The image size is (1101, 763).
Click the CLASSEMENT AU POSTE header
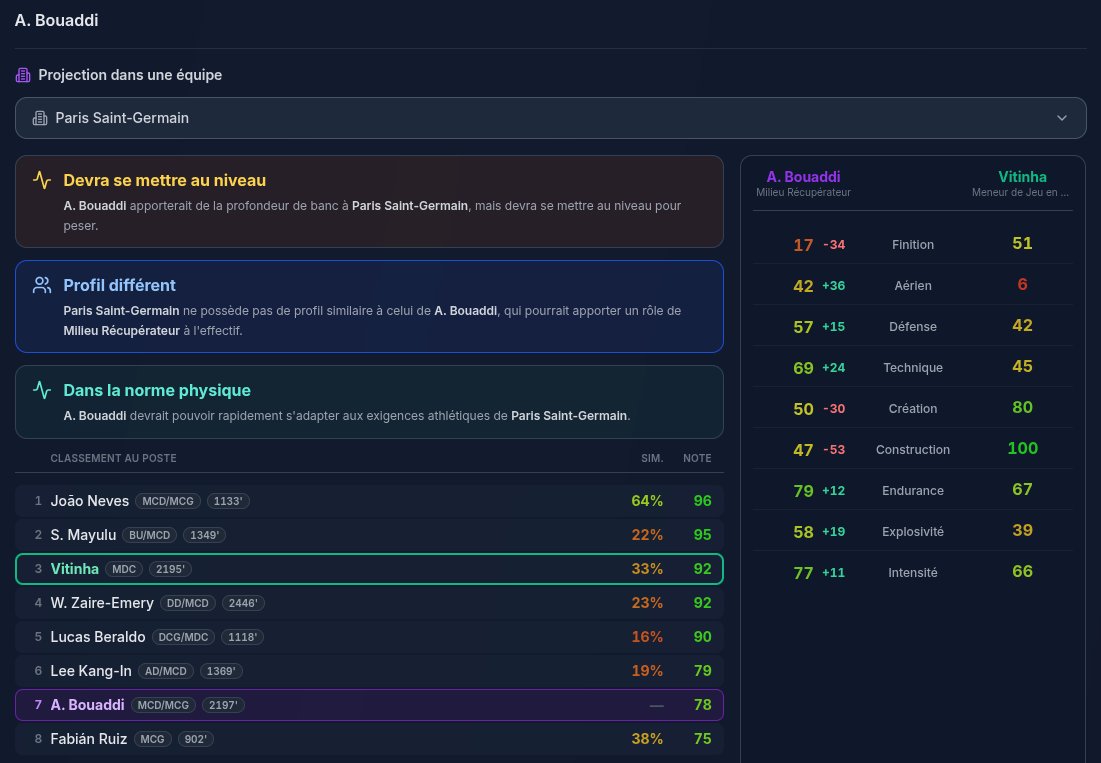click(x=113, y=458)
